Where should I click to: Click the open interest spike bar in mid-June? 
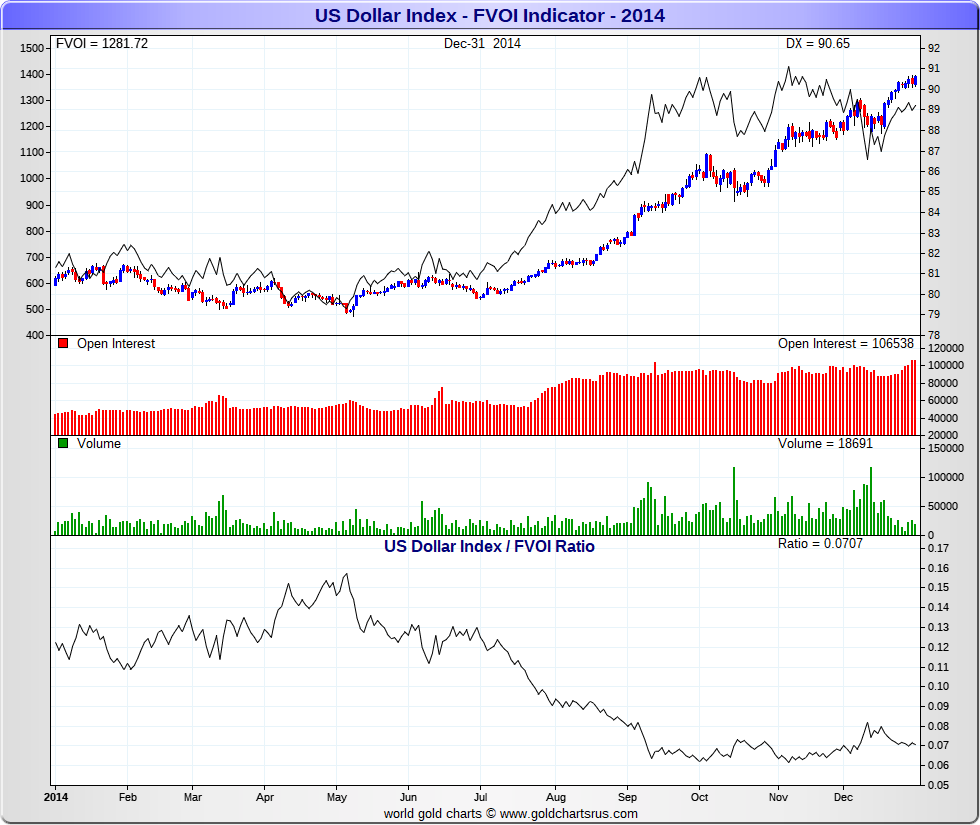pos(442,411)
